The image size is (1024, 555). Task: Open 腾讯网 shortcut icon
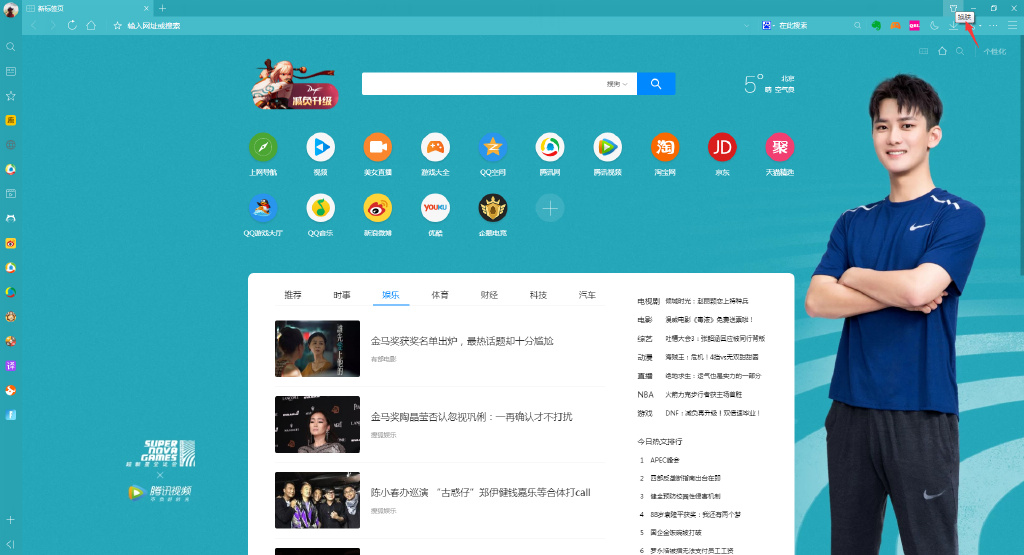pyautogui.click(x=550, y=148)
